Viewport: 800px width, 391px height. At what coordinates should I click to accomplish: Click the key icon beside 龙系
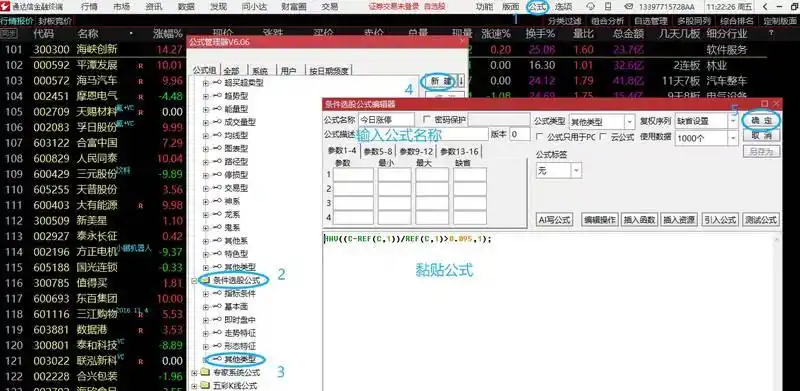pyautogui.click(x=216, y=215)
